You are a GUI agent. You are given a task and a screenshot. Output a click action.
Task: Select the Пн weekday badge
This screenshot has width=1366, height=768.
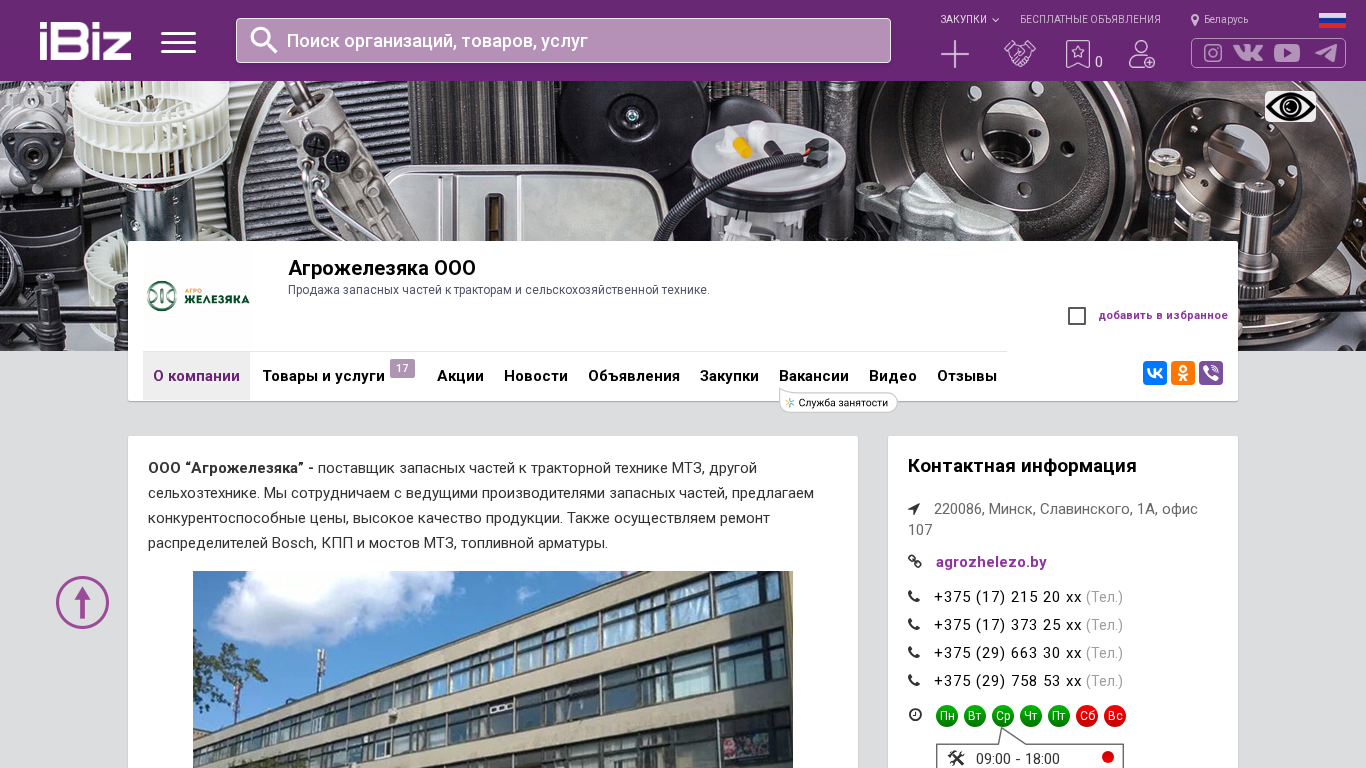click(x=947, y=716)
